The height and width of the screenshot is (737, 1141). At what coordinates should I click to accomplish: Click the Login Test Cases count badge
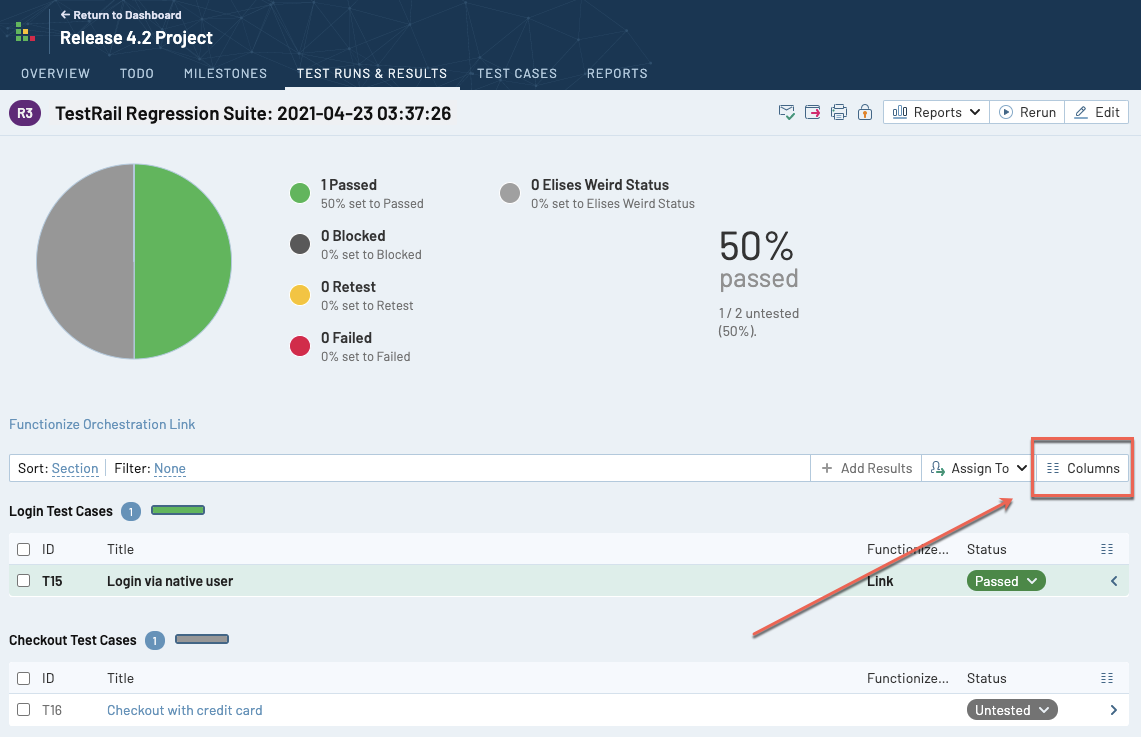131,511
